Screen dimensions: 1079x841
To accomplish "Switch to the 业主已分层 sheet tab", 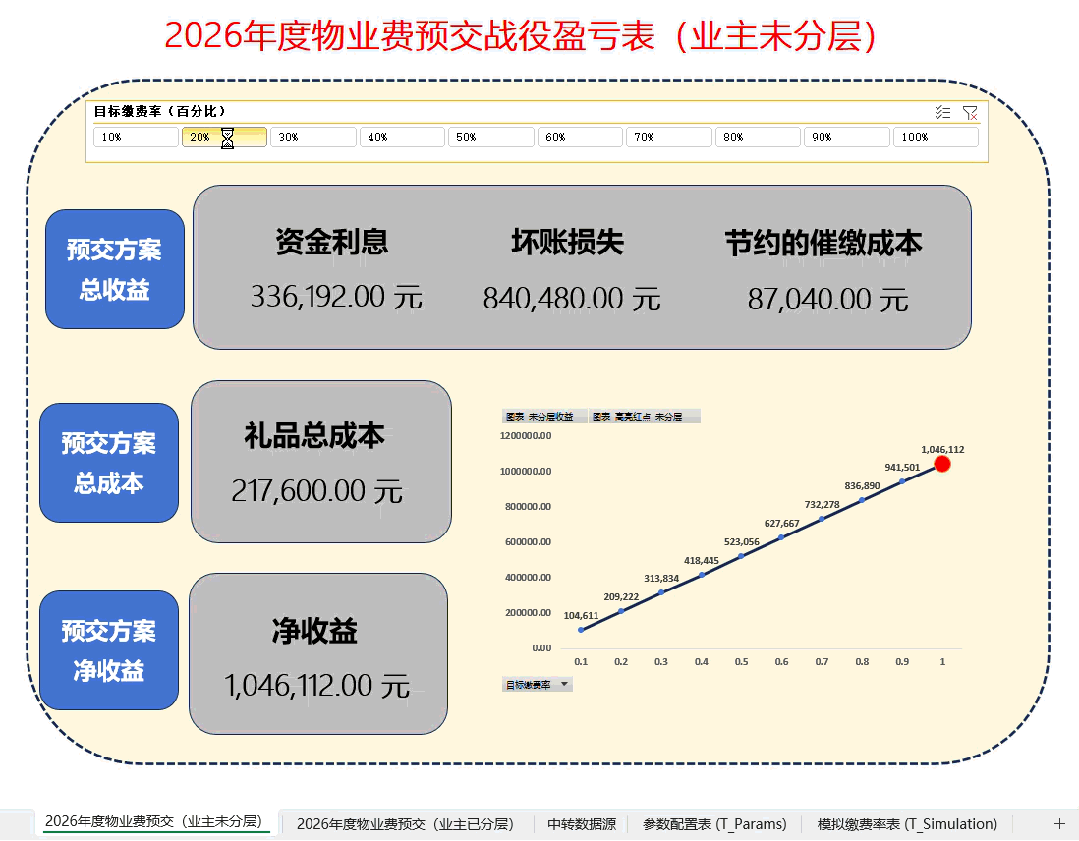I will coord(405,823).
